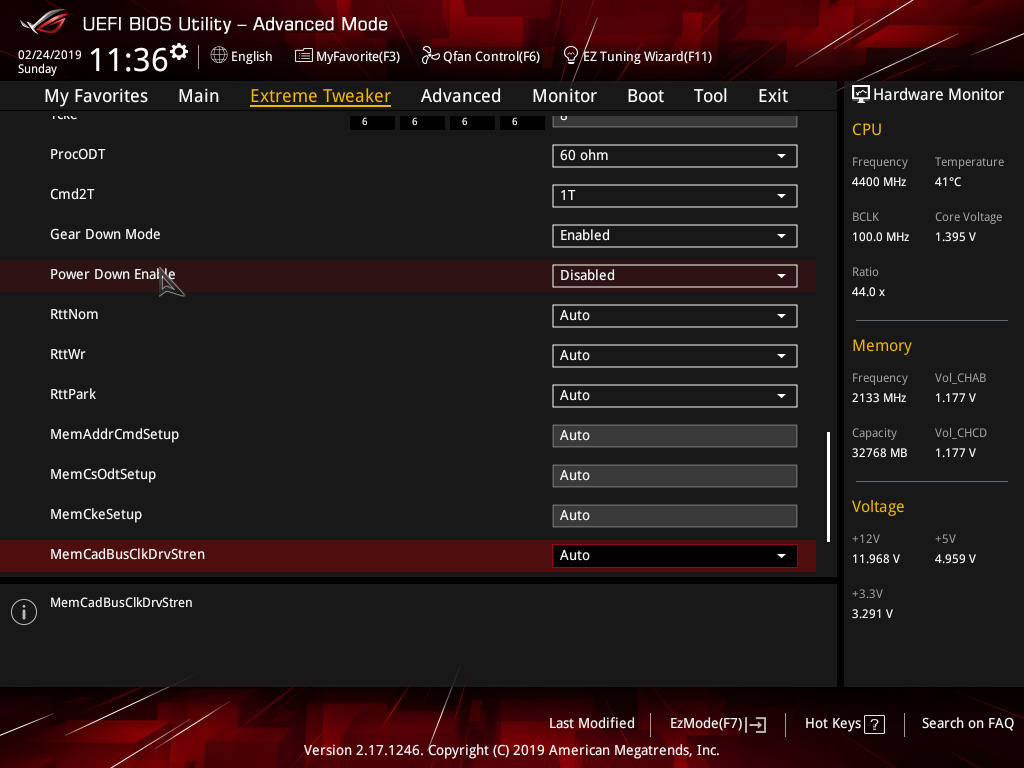Click the settings gear icon beside the clock
This screenshot has height=768, width=1024.
178,52
